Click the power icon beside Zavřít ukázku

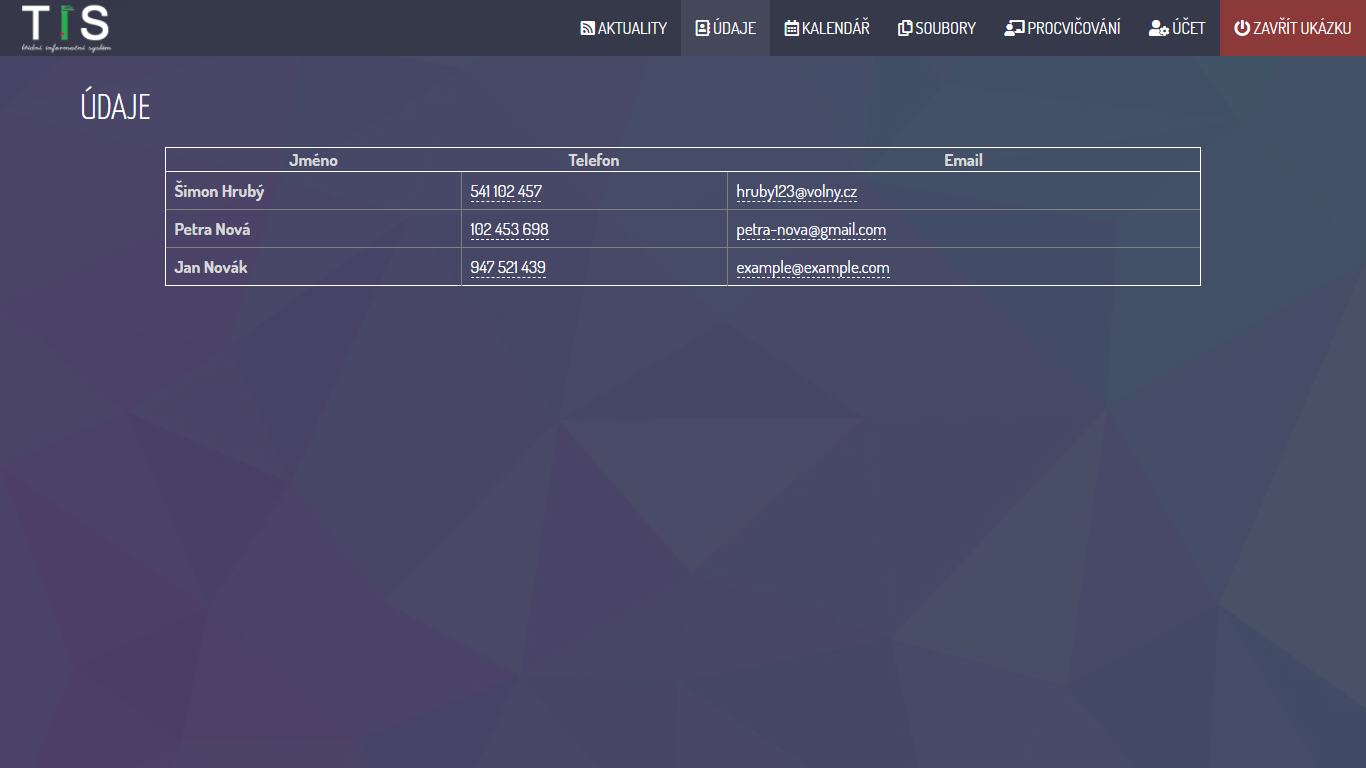tap(1242, 28)
